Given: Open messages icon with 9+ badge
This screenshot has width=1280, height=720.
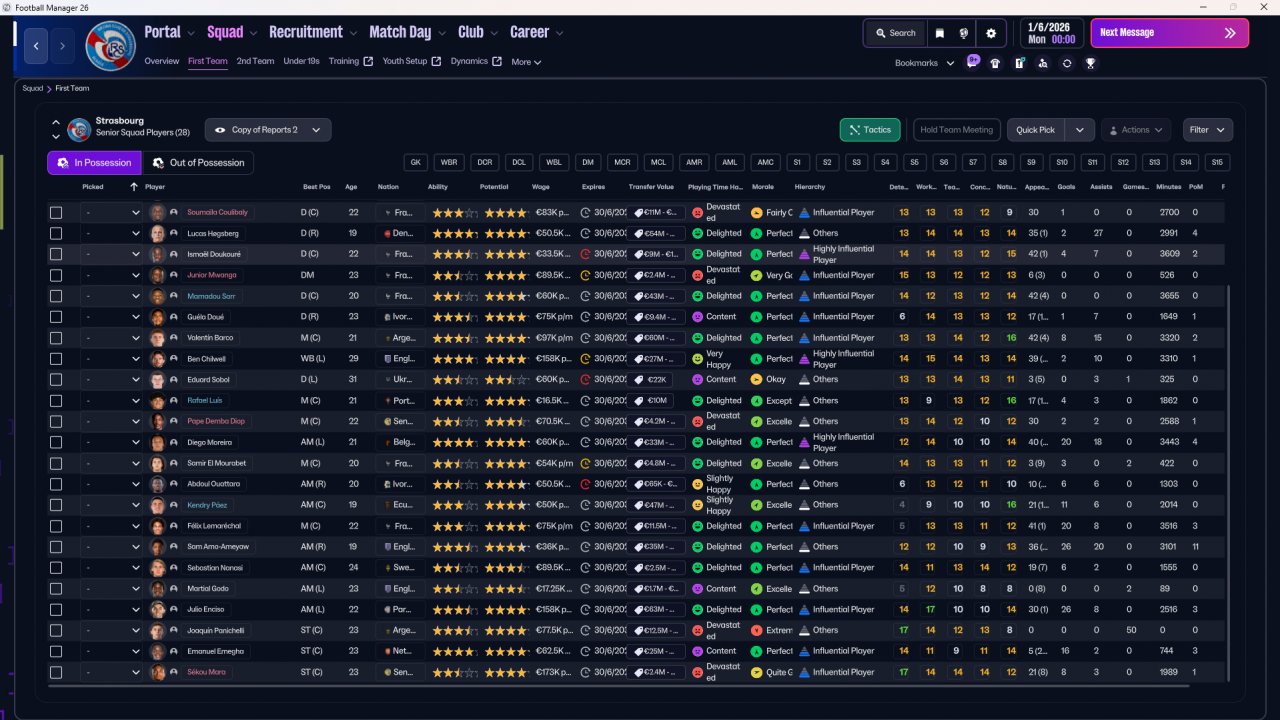Looking at the screenshot, I should tap(972, 62).
